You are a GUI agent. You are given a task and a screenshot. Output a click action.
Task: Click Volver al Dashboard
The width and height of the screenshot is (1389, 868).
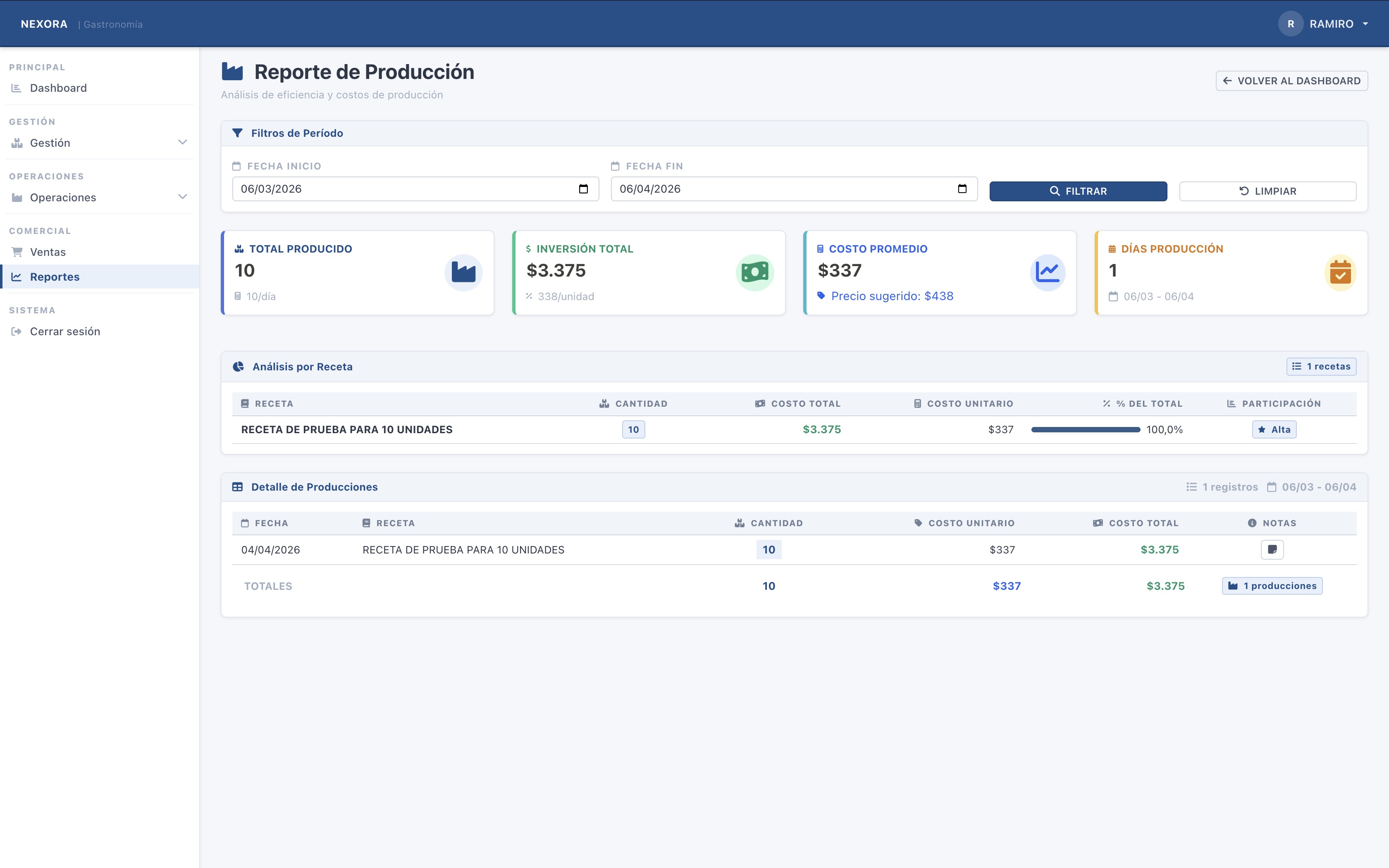1291,80
